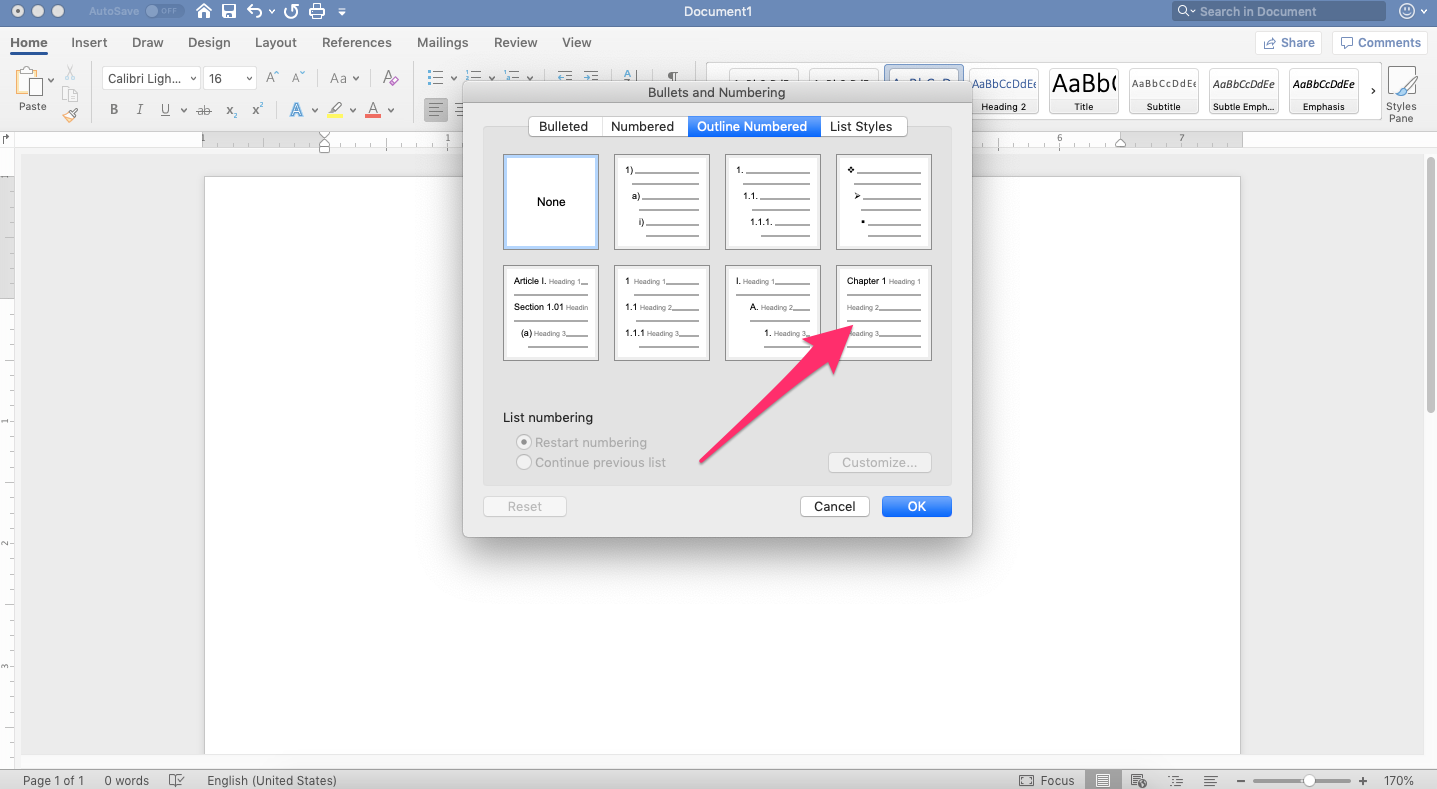1437x789 pixels.
Task: Select Continue previous list radio button
Action: [x=523, y=462]
